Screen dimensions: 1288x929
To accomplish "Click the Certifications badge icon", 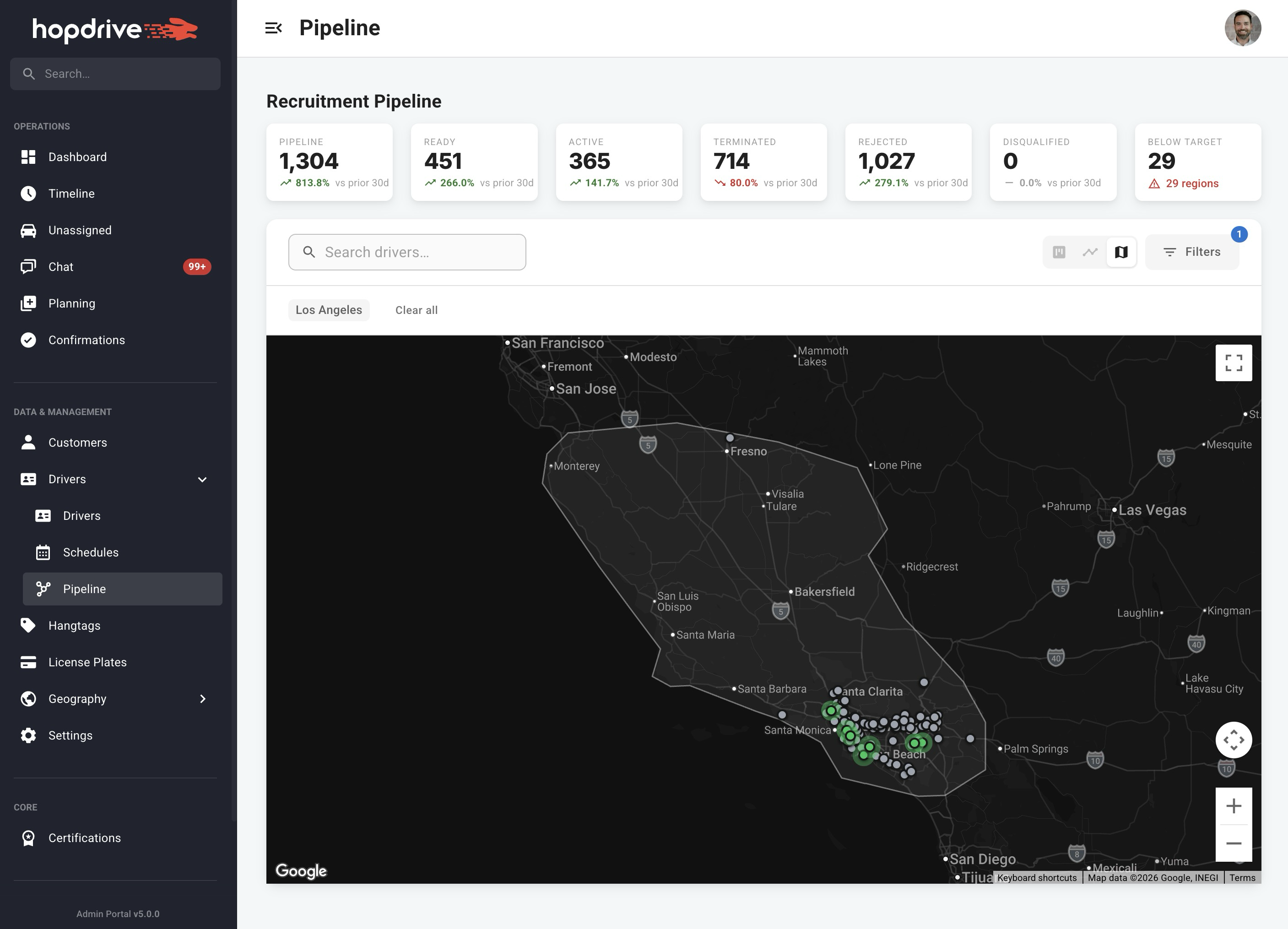I will click(28, 837).
